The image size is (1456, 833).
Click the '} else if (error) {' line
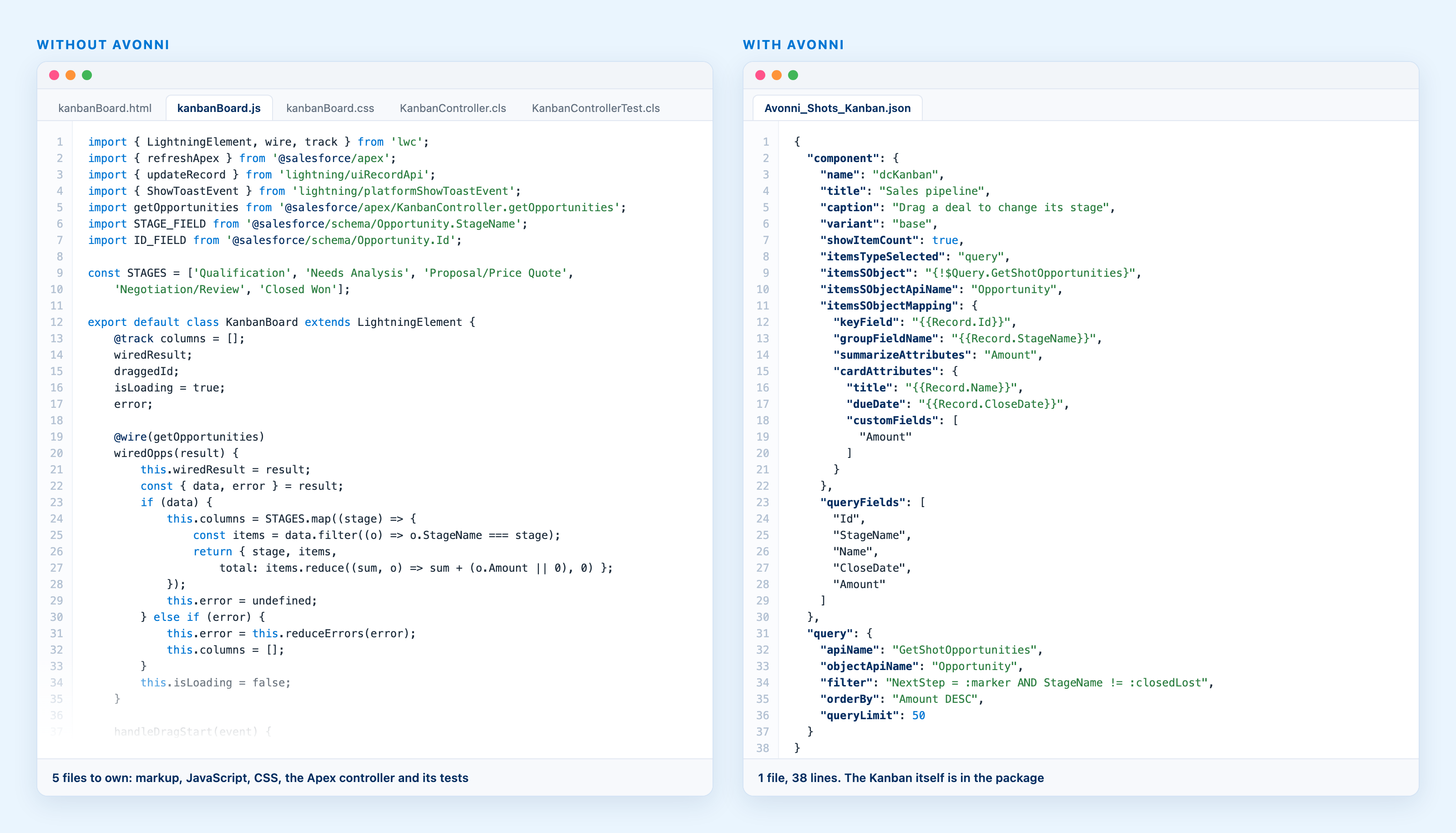(x=202, y=617)
